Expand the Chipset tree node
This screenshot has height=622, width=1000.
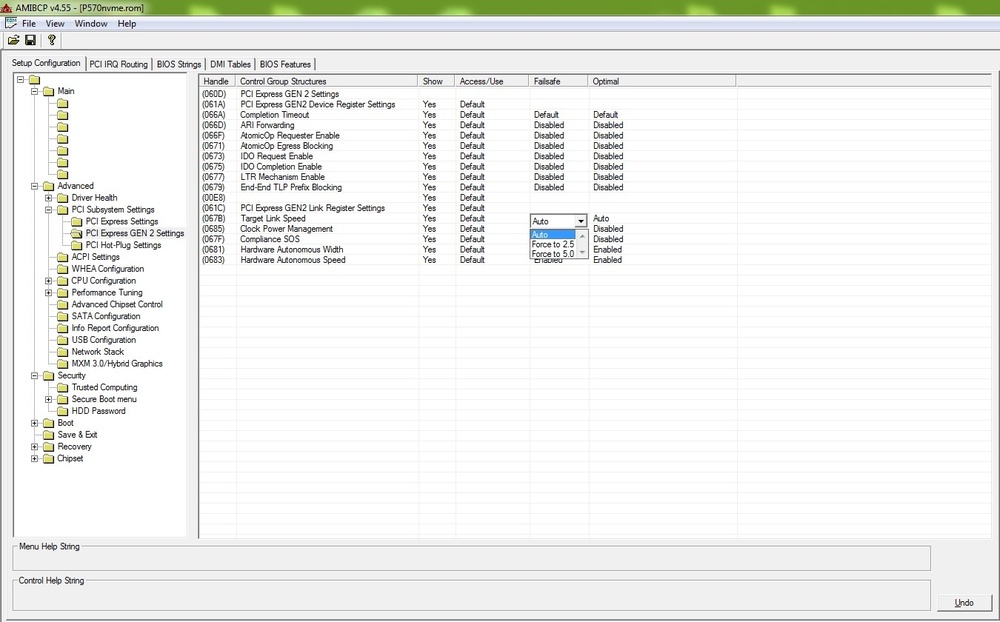click(x=34, y=459)
